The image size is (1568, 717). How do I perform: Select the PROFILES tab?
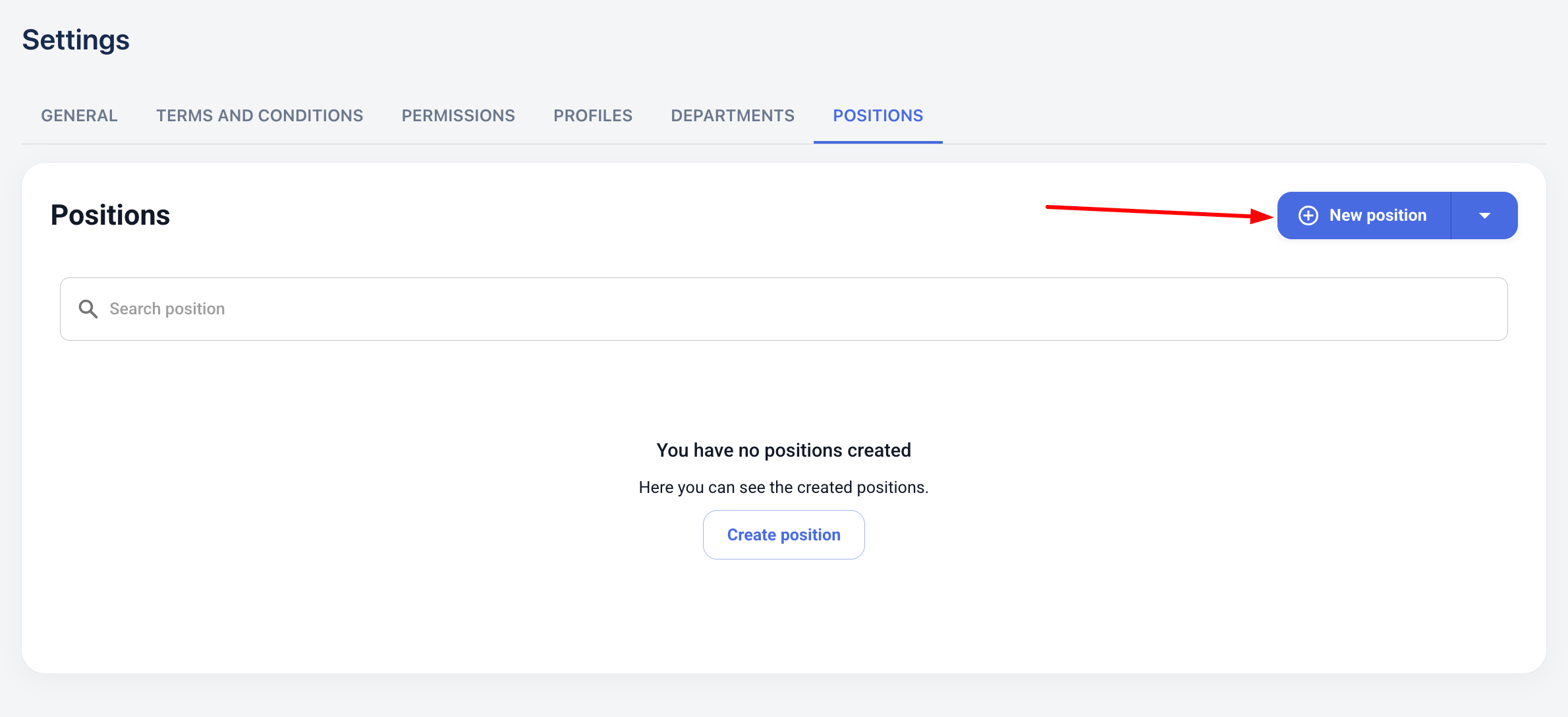pyautogui.click(x=592, y=115)
